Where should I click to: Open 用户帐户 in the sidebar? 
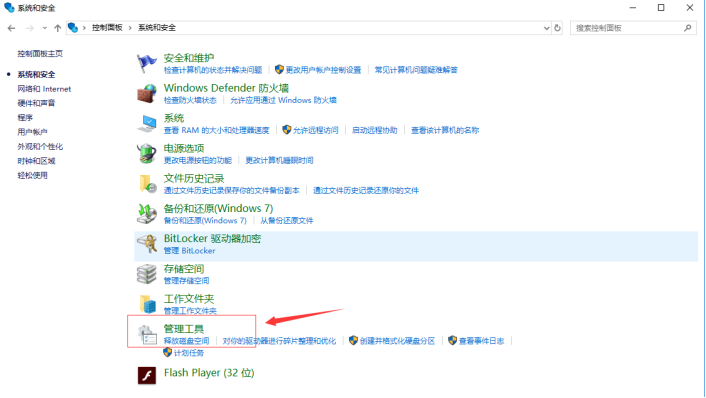pyautogui.click(x=32, y=132)
